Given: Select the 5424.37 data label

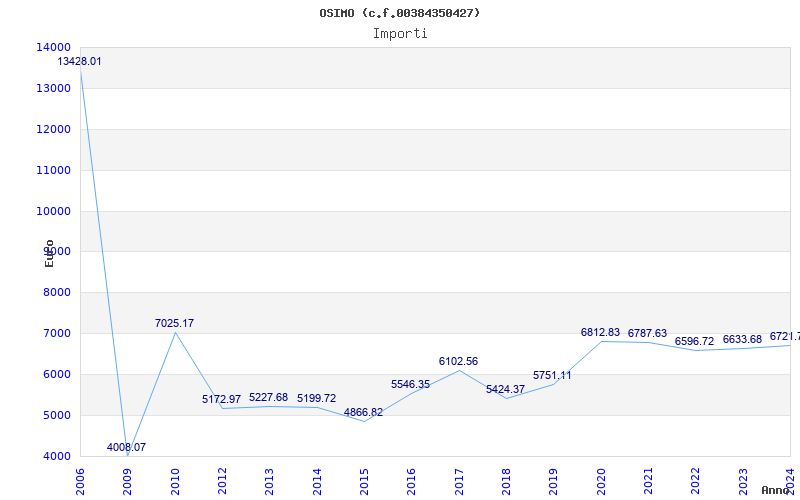Looking at the screenshot, I should [x=505, y=389].
